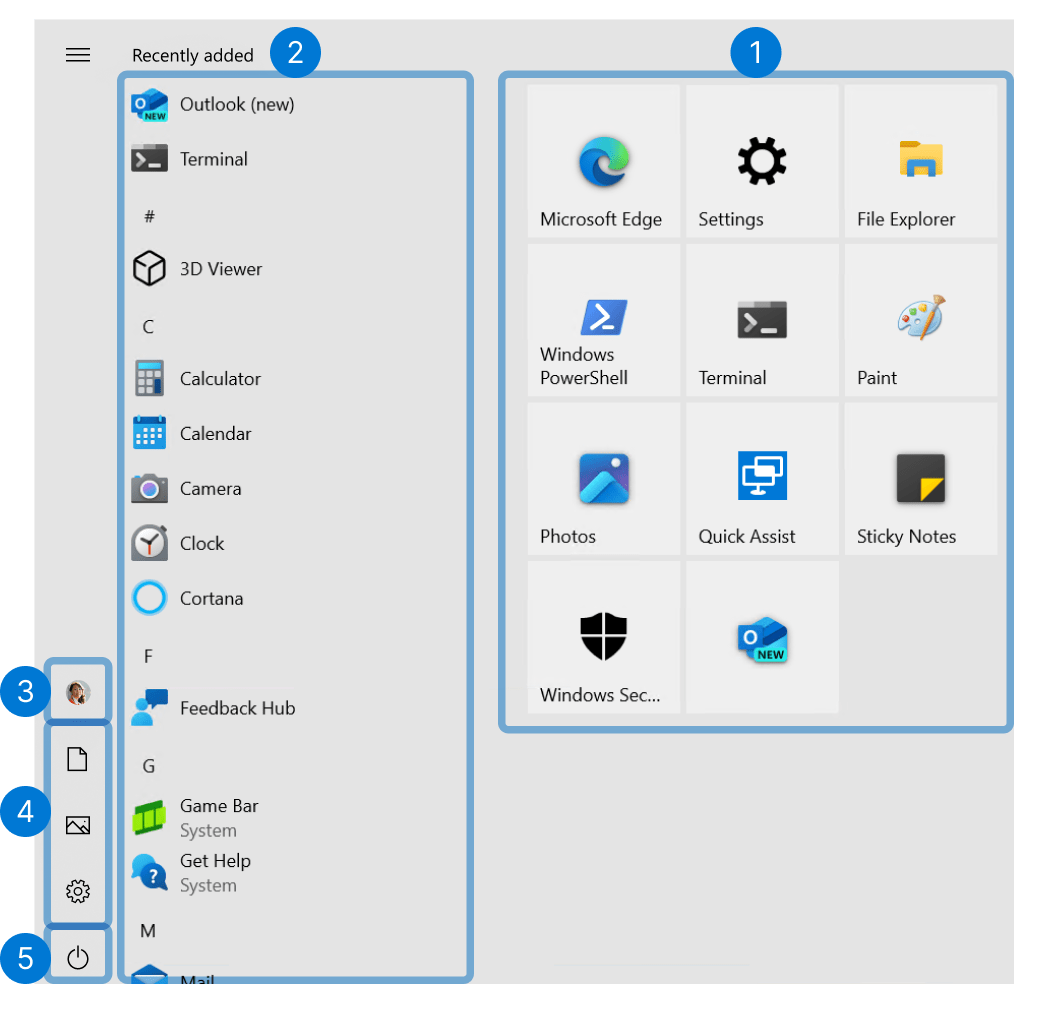Open Camera app
The image size is (1038, 1010).
click(x=295, y=488)
